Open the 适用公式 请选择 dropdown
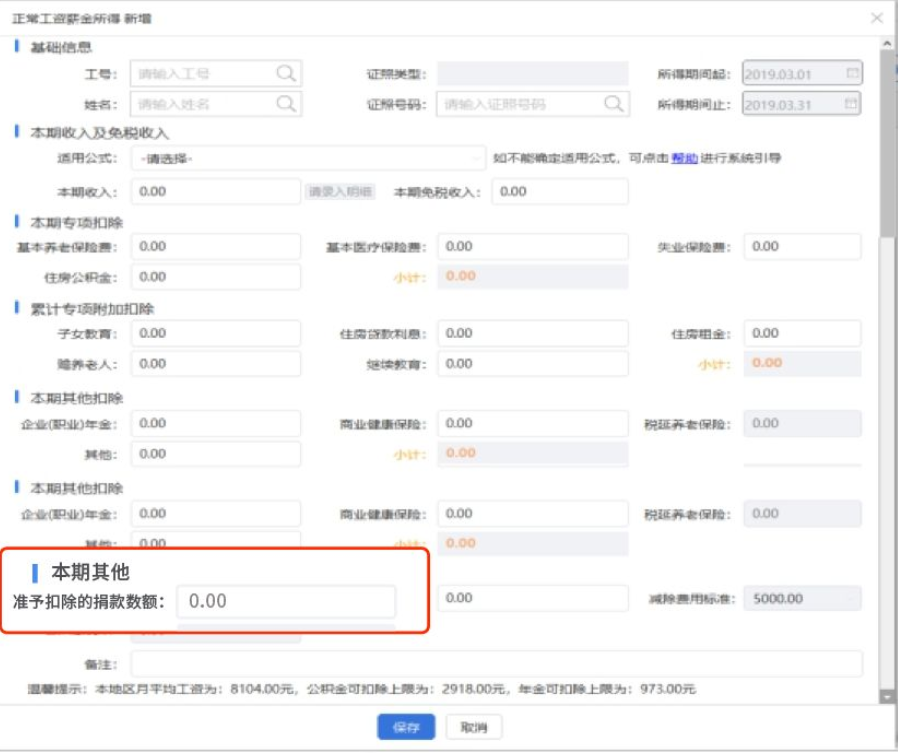Screen dimensions: 898x753 (308, 158)
